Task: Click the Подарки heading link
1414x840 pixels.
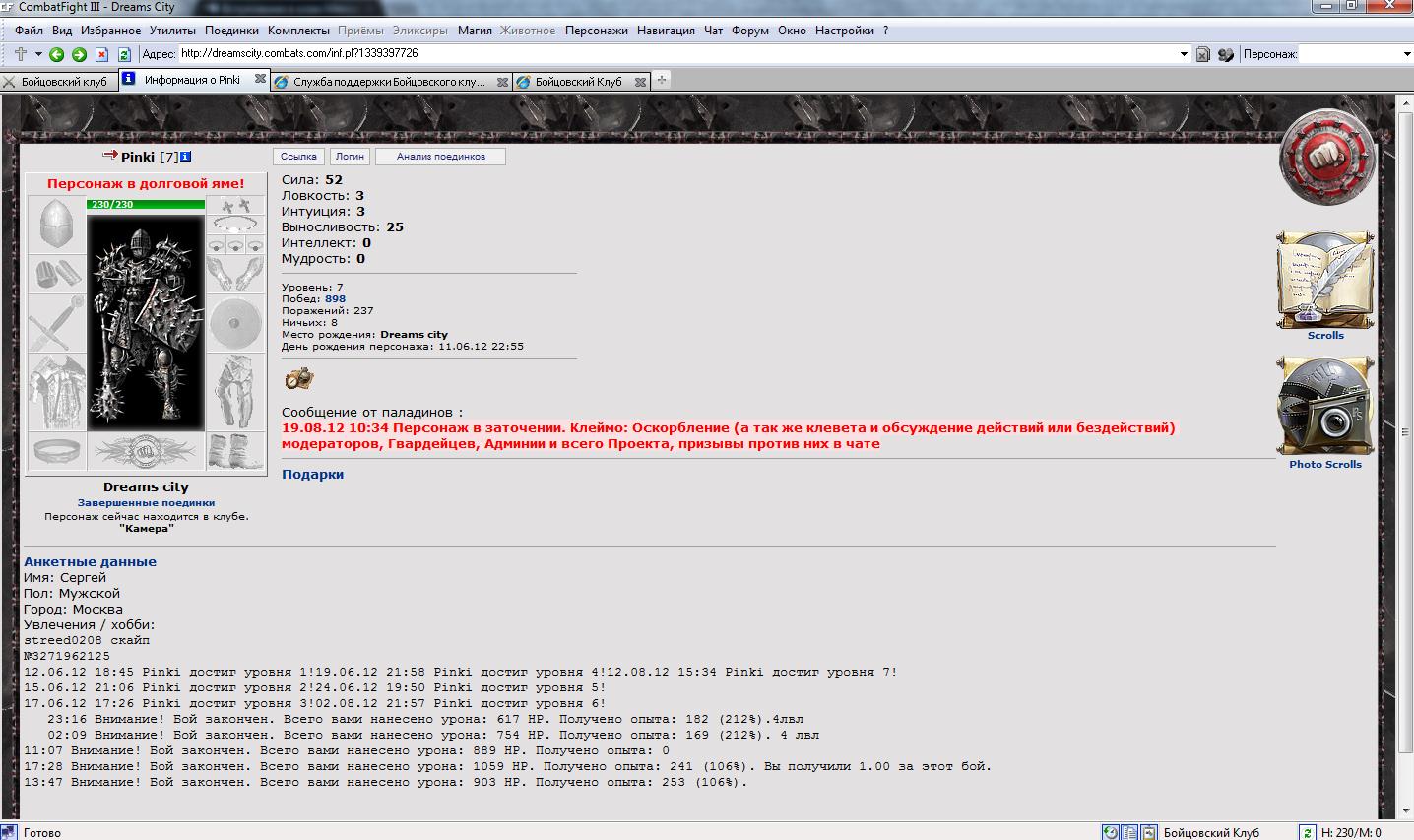Action: click(x=313, y=474)
